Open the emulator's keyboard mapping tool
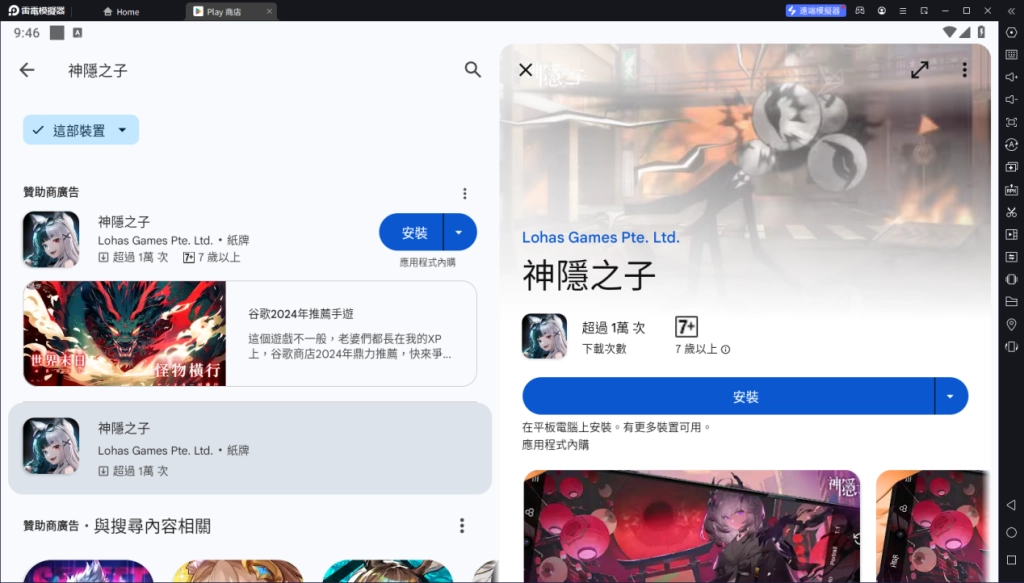1024x583 pixels. click(1011, 55)
